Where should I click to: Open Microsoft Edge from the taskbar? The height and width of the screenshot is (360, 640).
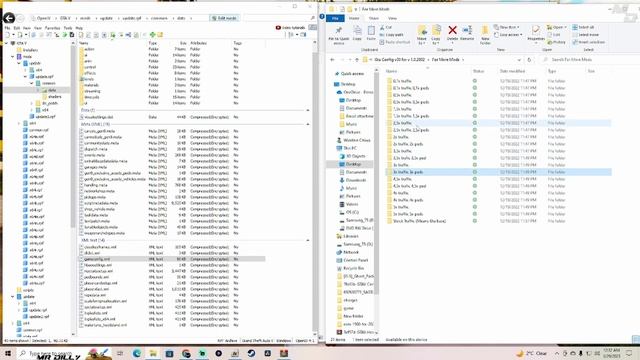point(137,353)
